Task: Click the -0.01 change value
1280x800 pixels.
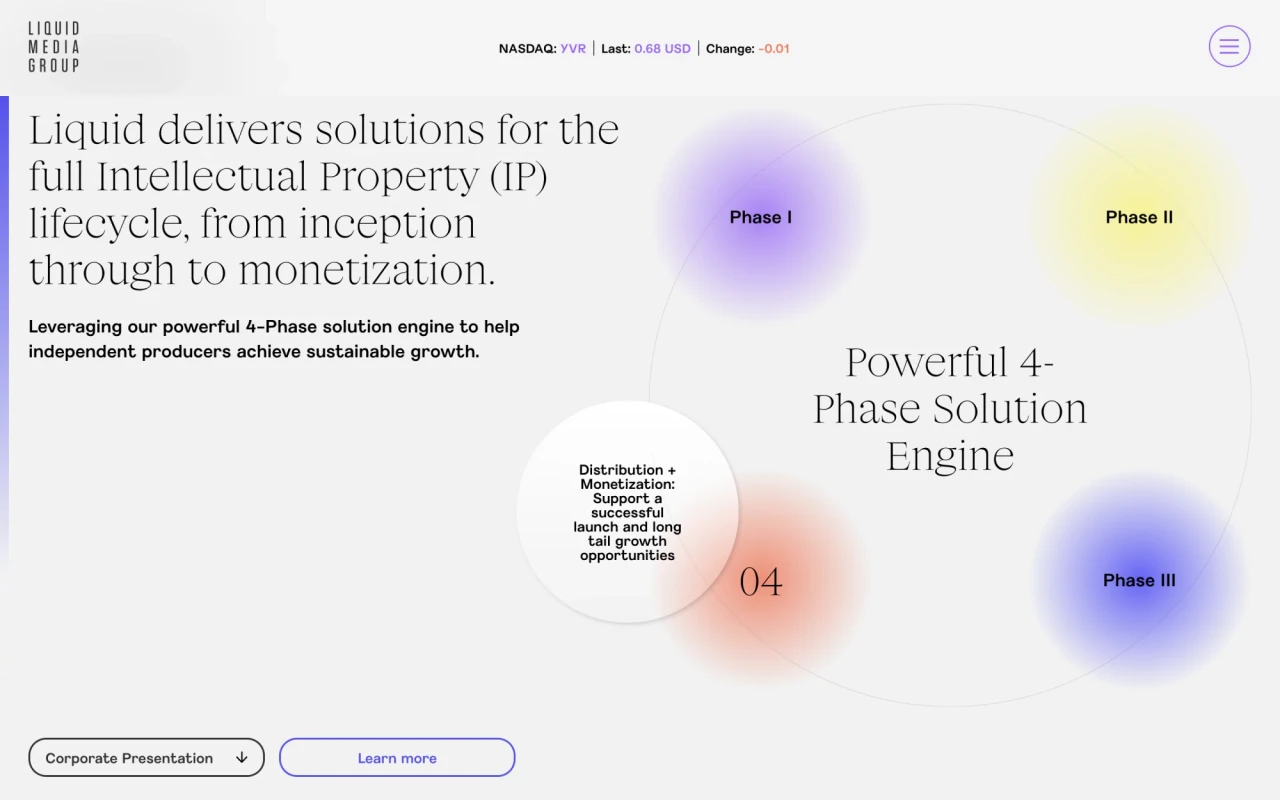Action: pyautogui.click(x=774, y=48)
